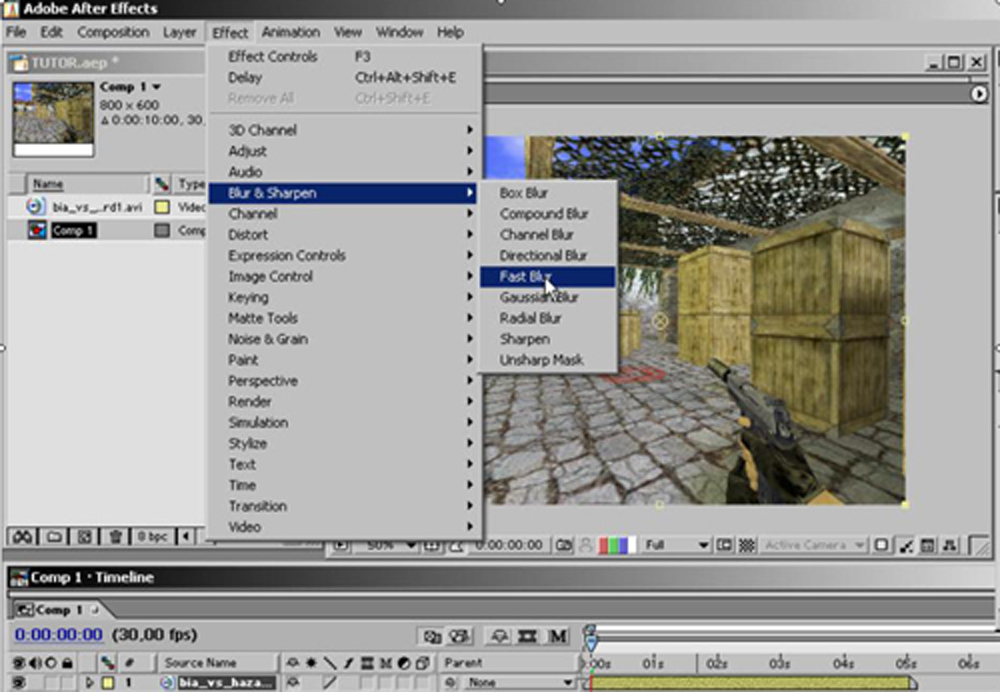
Task: Open the Composition menu
Action: point(113,32)
